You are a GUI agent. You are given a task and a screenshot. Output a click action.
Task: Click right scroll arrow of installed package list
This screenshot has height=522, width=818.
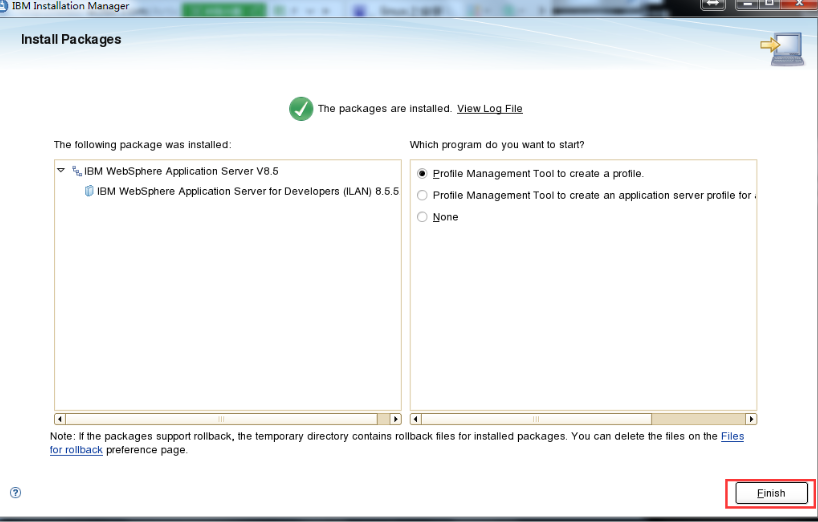click(395, 419)
